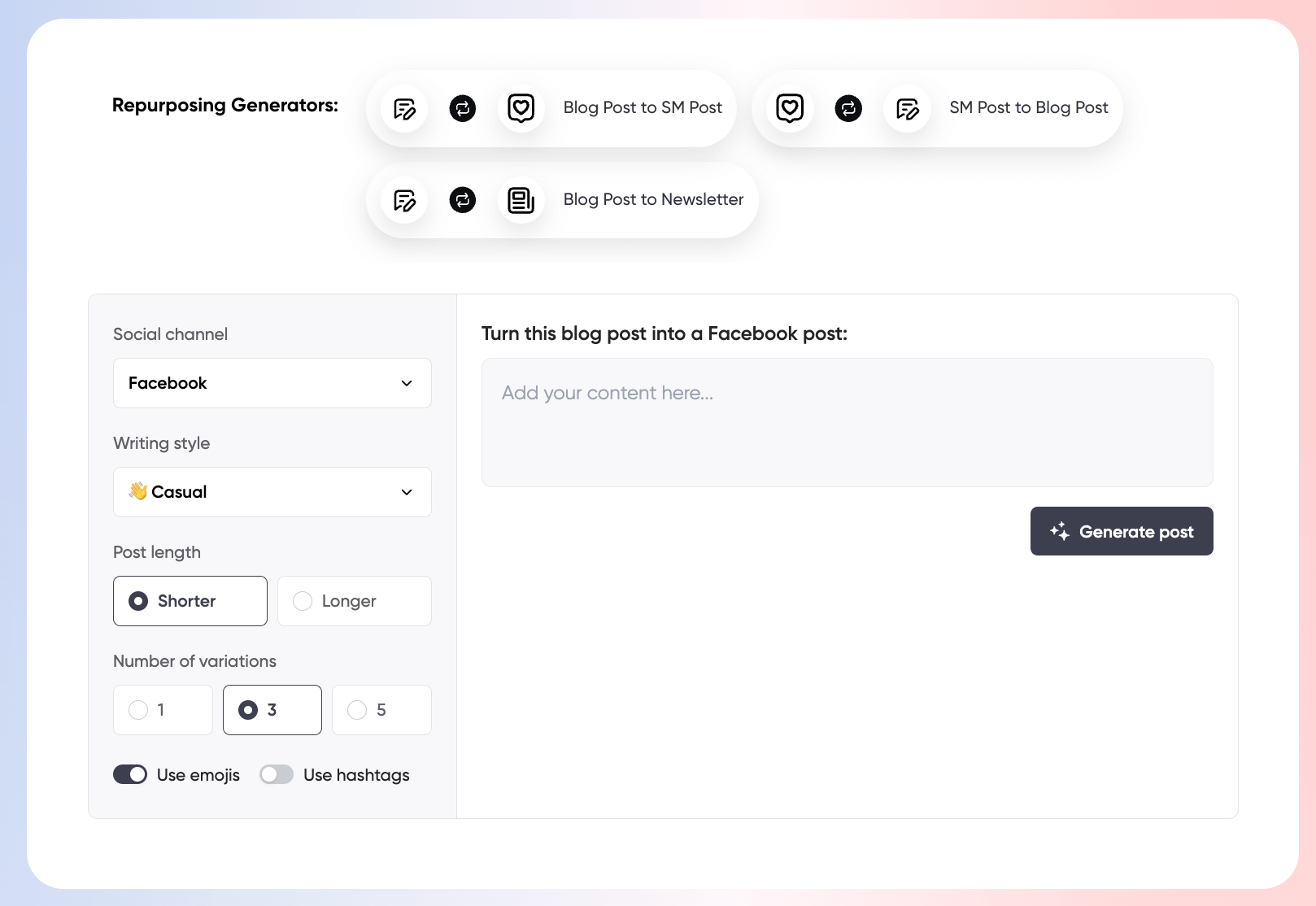Screen dimensions: 1316x906
Task: Disable the Use emojis toggle
Action: click(130, 774)
